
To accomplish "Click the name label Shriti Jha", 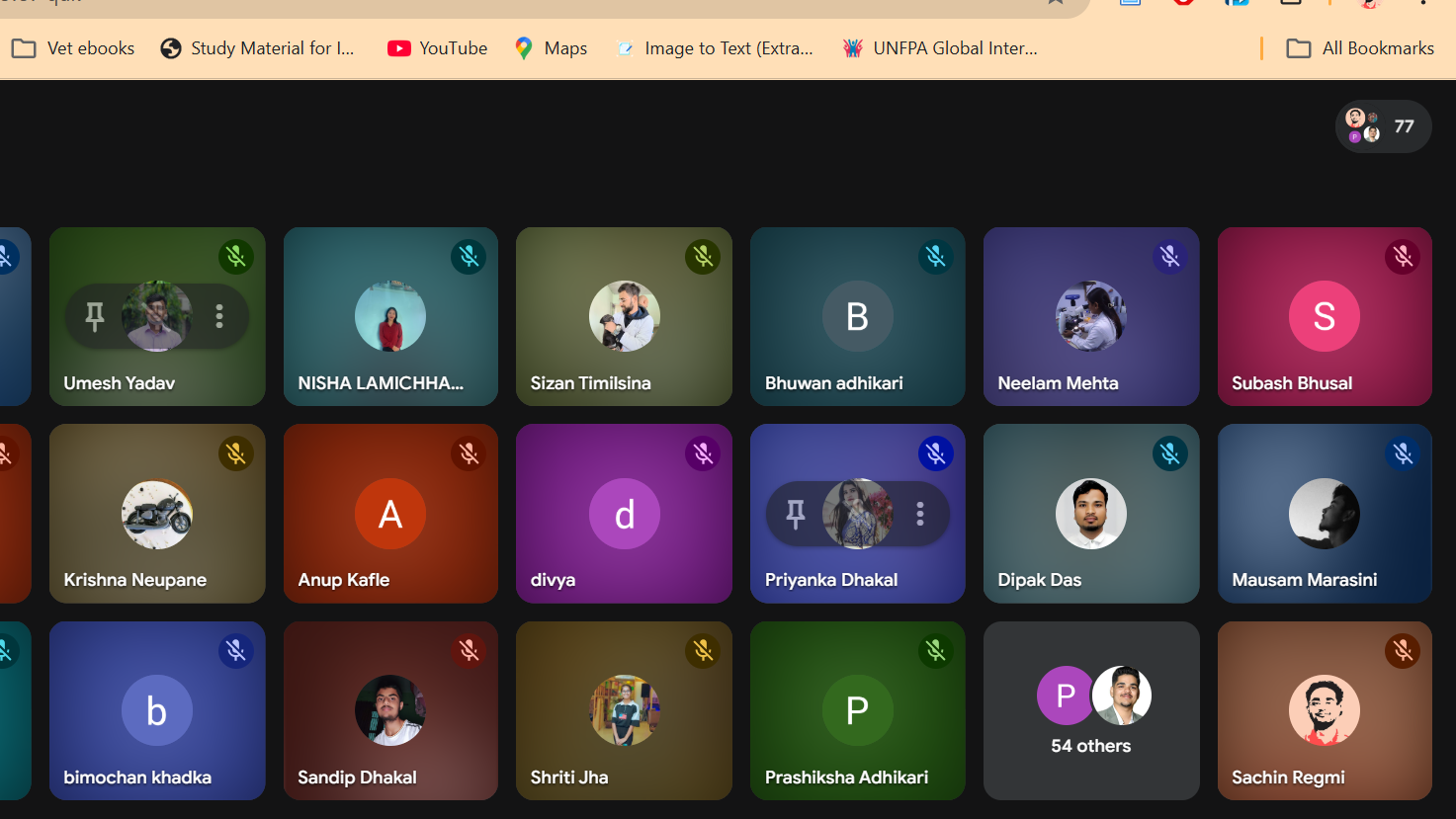I will click(569, 778).
